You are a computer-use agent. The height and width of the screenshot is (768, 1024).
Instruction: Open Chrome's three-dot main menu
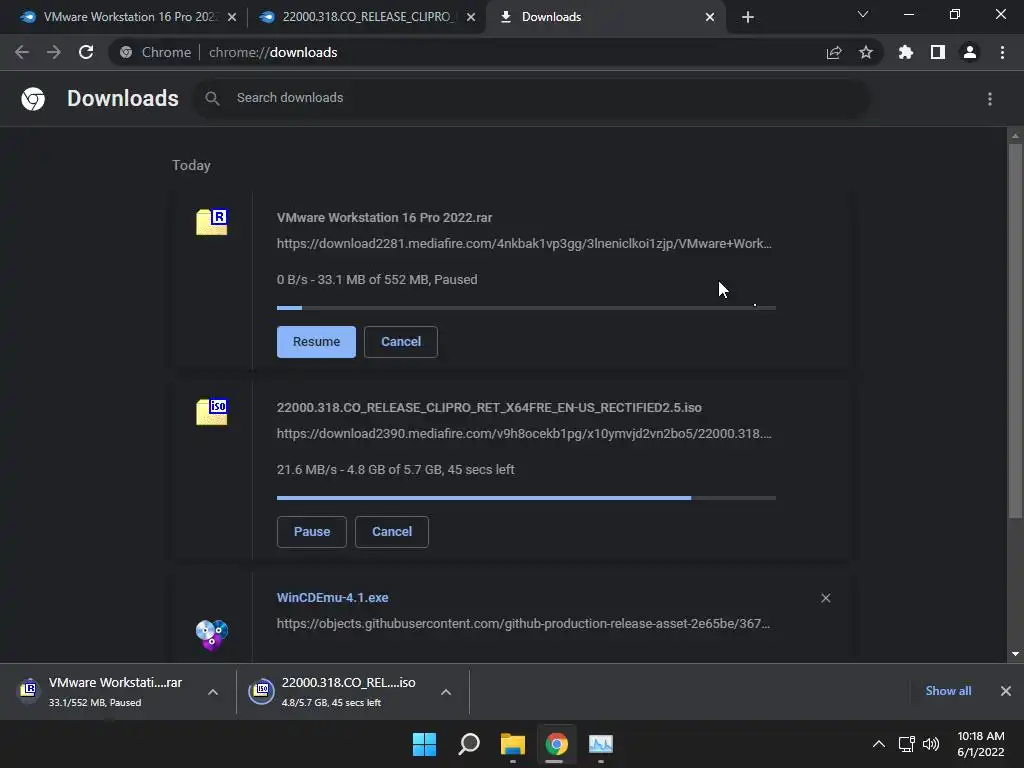coord(1002,52)
